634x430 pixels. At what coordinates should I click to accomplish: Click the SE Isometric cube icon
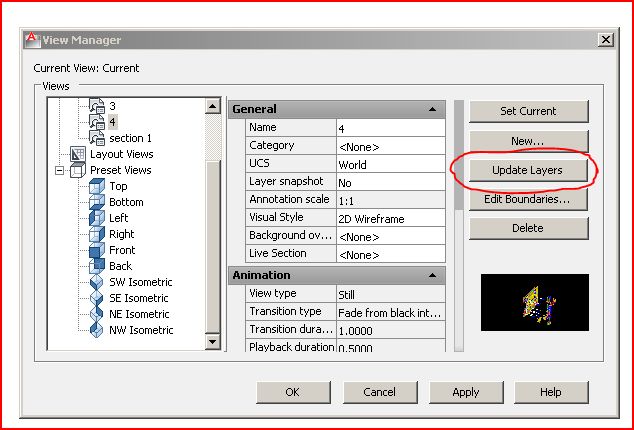coord(97,298)
